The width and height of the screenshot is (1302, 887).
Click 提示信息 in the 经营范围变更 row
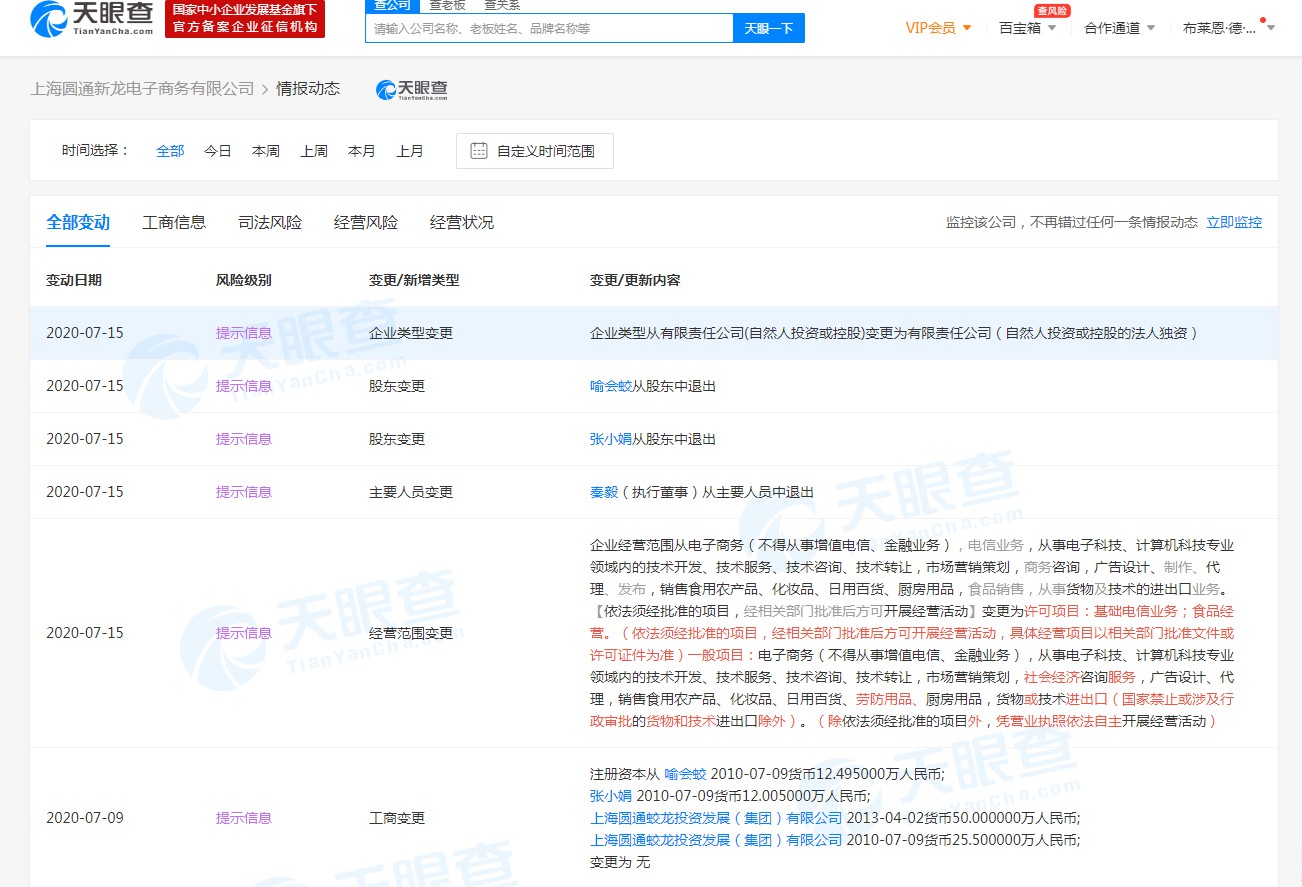[244, 633]
